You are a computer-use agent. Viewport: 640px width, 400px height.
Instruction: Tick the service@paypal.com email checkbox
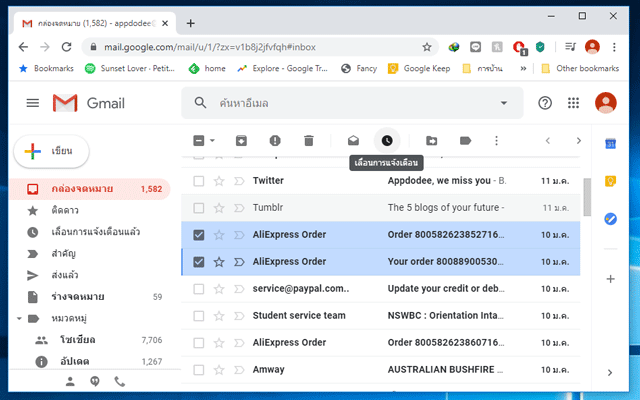pos(199,289)
